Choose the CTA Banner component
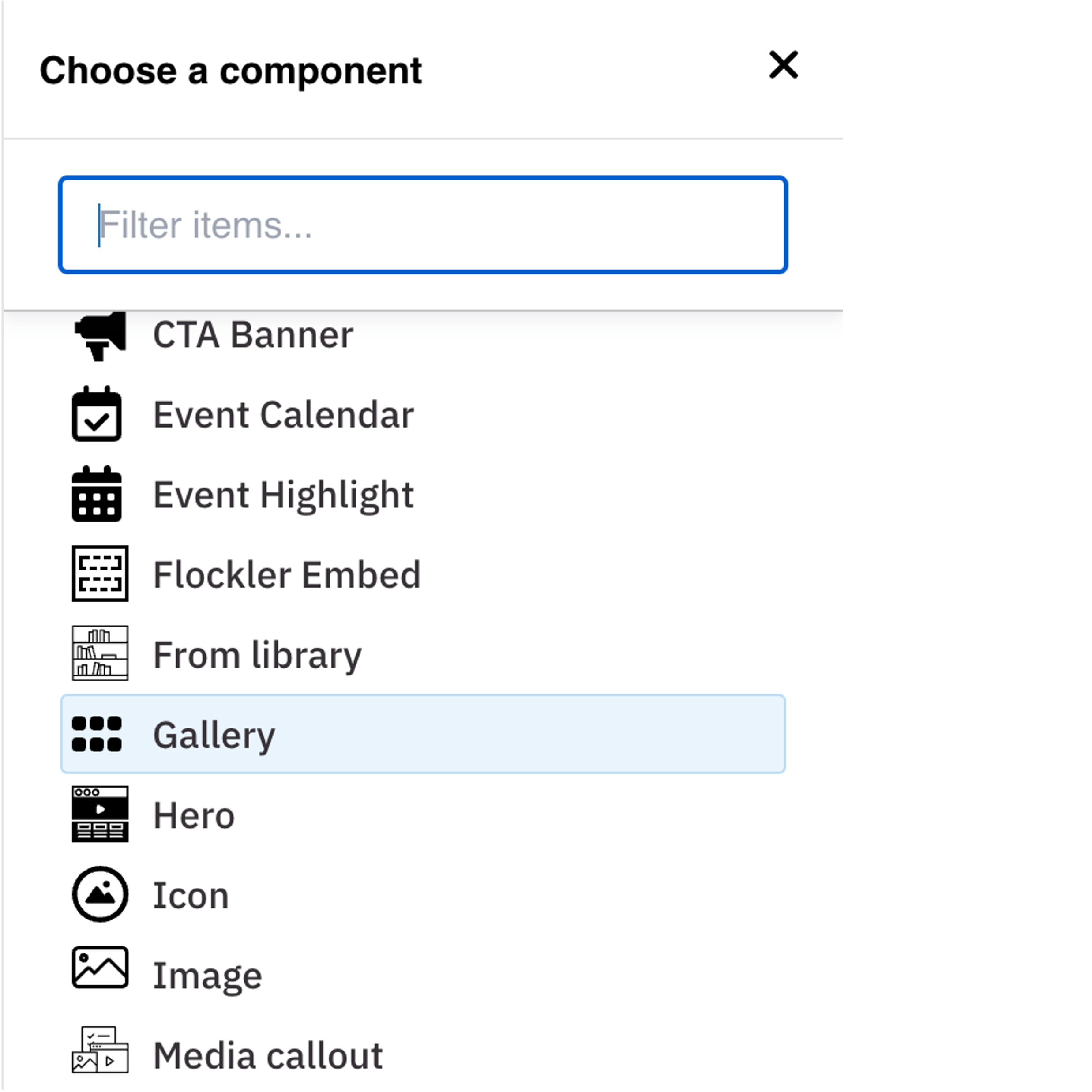 pos(253,335)
